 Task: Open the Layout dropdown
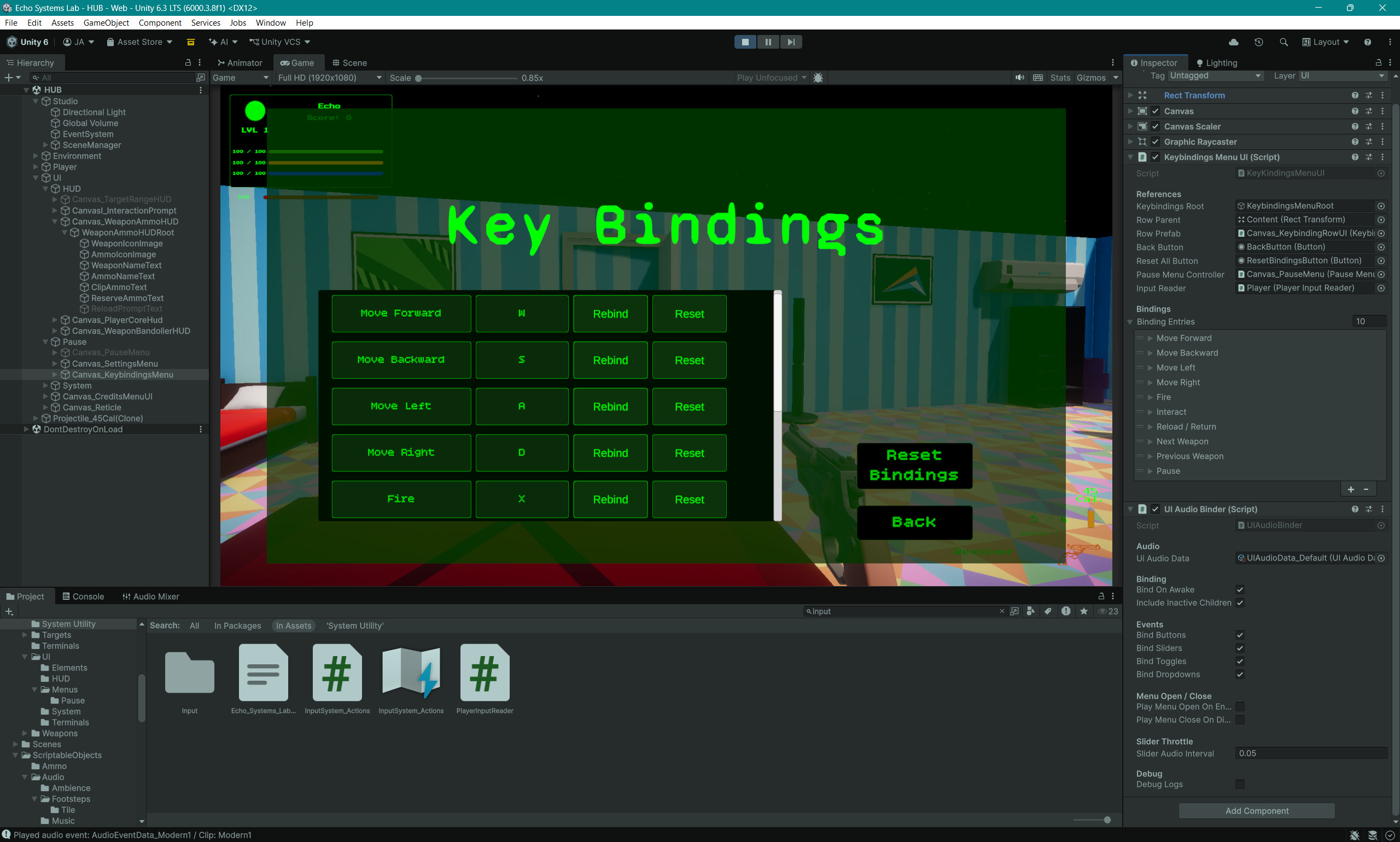point(1326,42)
